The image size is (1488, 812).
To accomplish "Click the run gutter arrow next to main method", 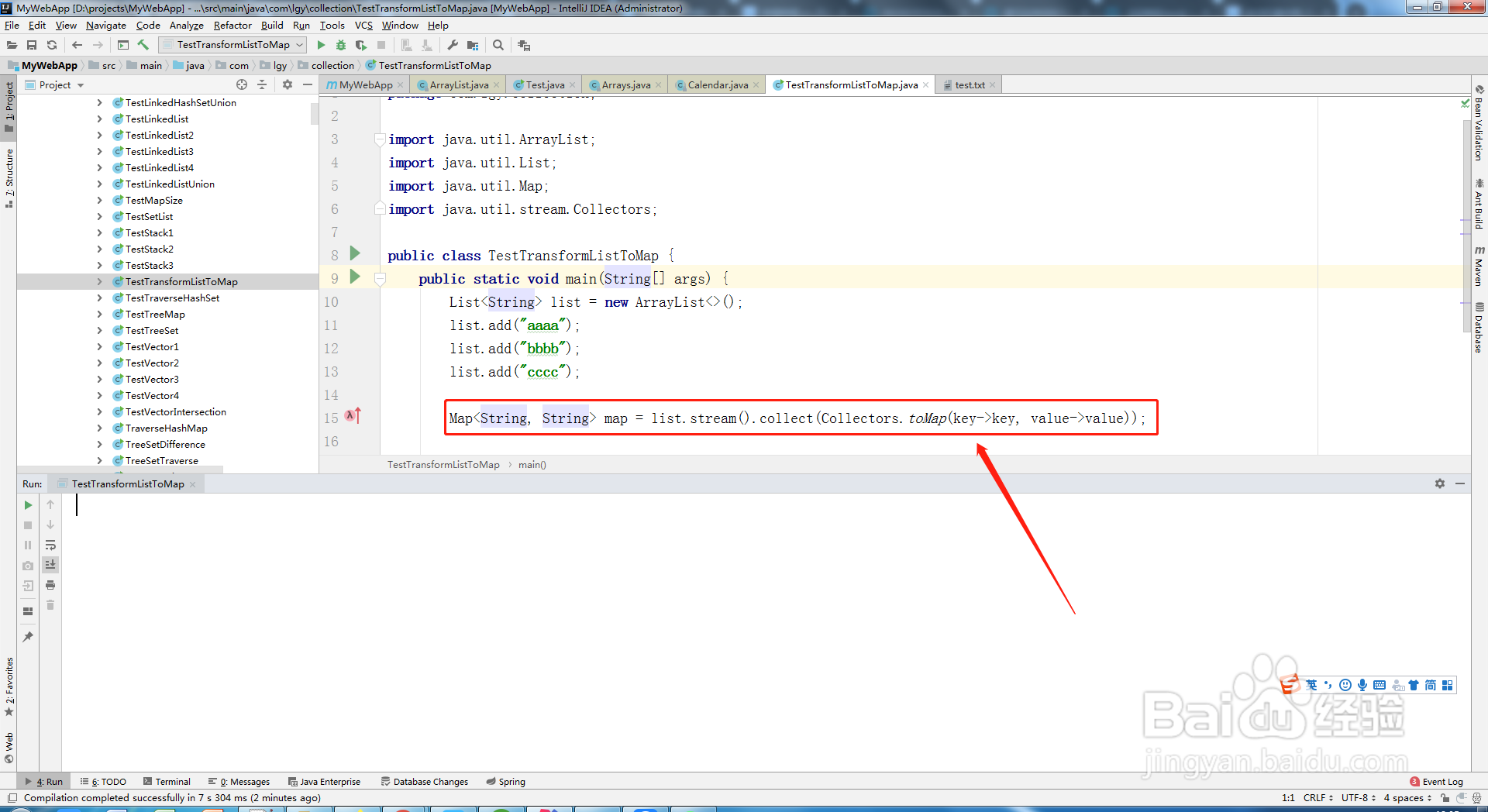I will [x=355, y=277].
